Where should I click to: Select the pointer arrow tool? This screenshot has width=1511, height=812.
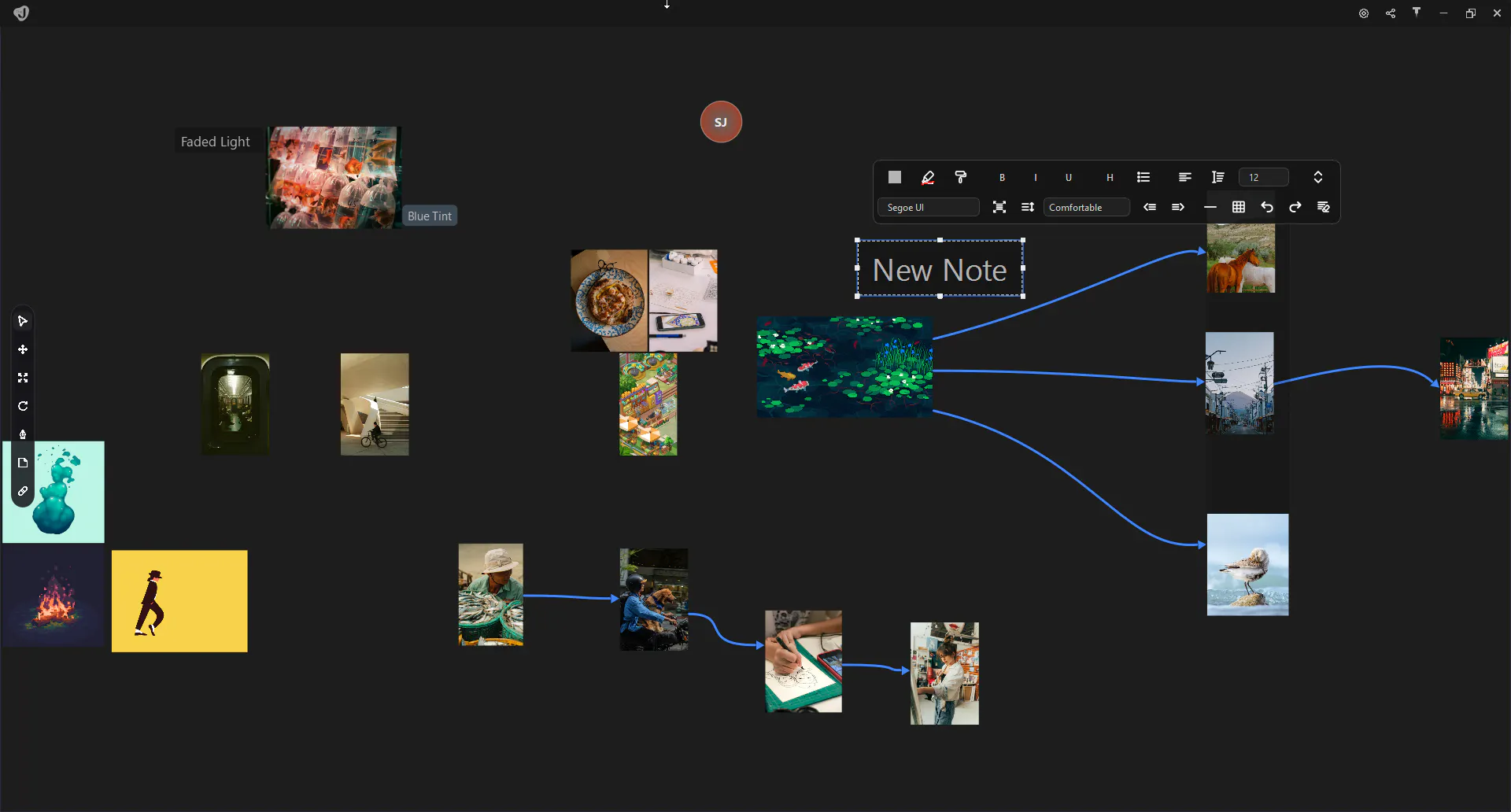tap(23, 321)
